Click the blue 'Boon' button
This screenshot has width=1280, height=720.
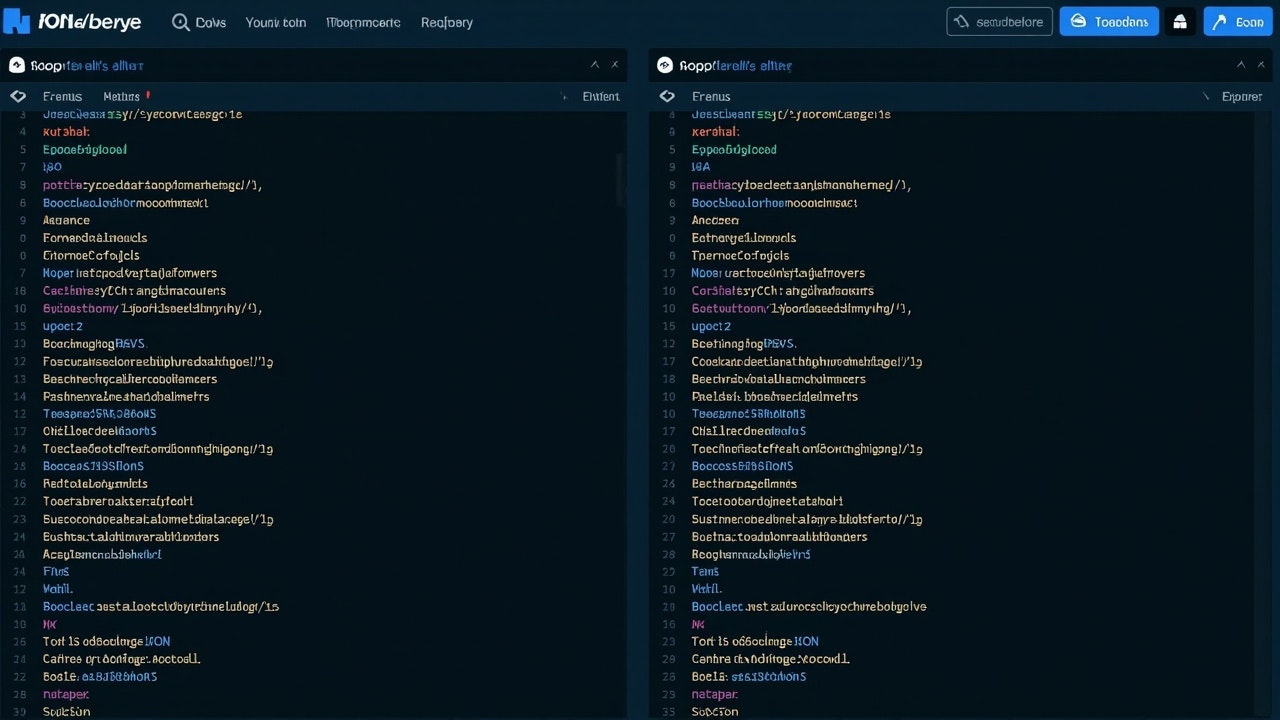(x=1238, y=21)
